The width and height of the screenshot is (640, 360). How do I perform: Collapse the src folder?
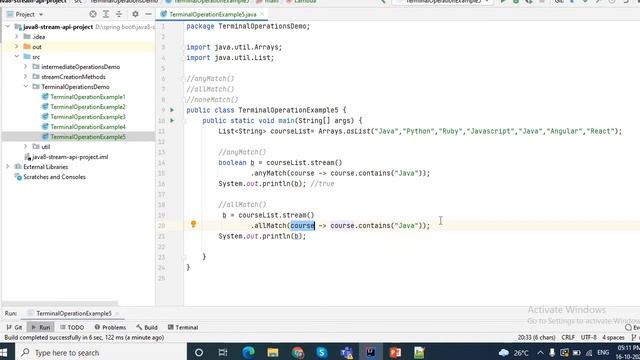tap(17, 57)
